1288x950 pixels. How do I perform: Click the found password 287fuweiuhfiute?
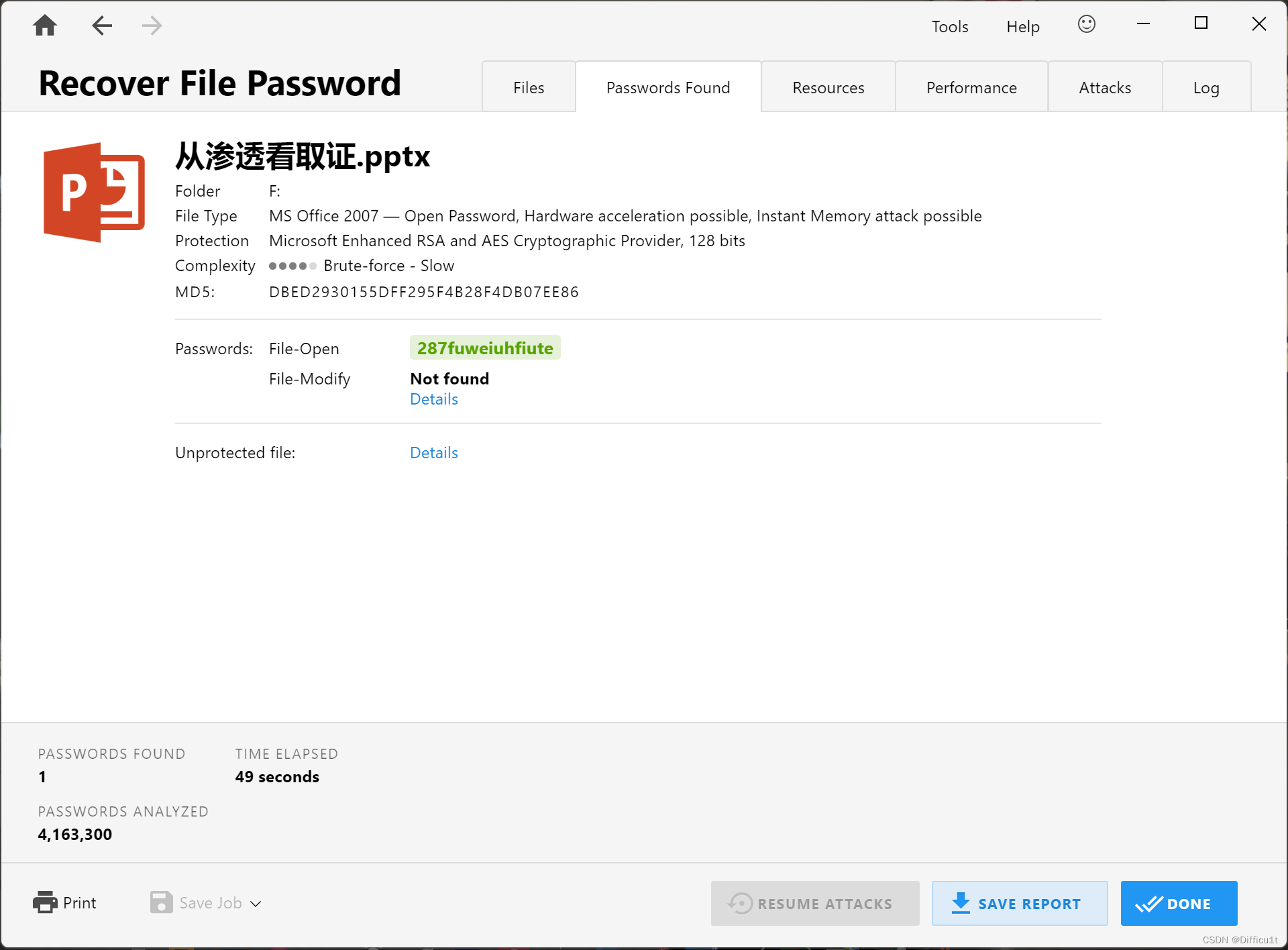tap(485, 348)
